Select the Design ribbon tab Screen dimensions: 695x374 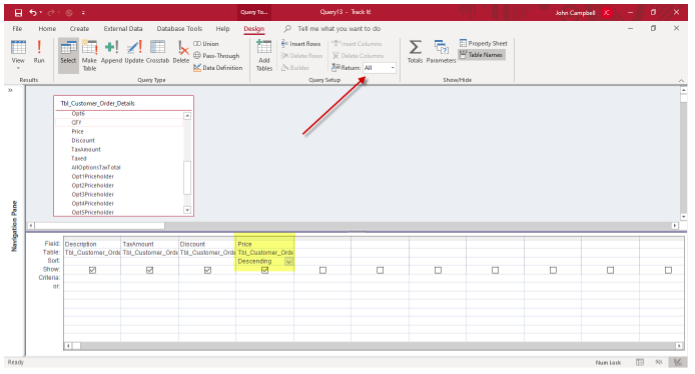coord(254,28)
